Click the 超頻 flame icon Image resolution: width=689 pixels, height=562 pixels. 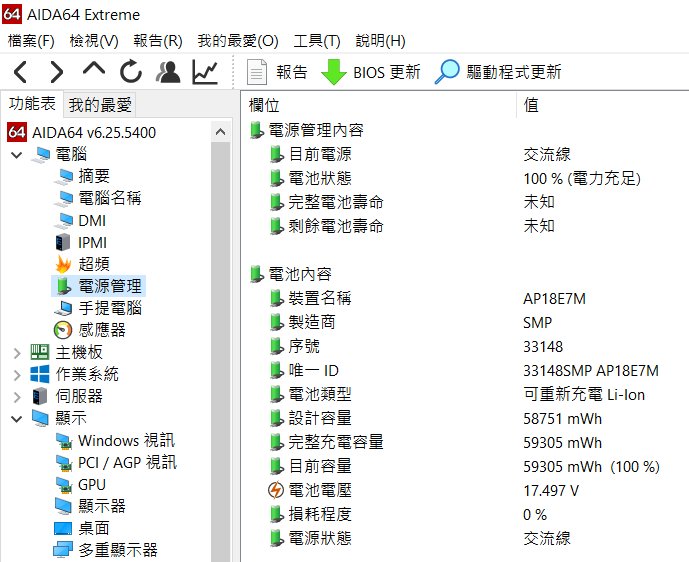point(63,264)
